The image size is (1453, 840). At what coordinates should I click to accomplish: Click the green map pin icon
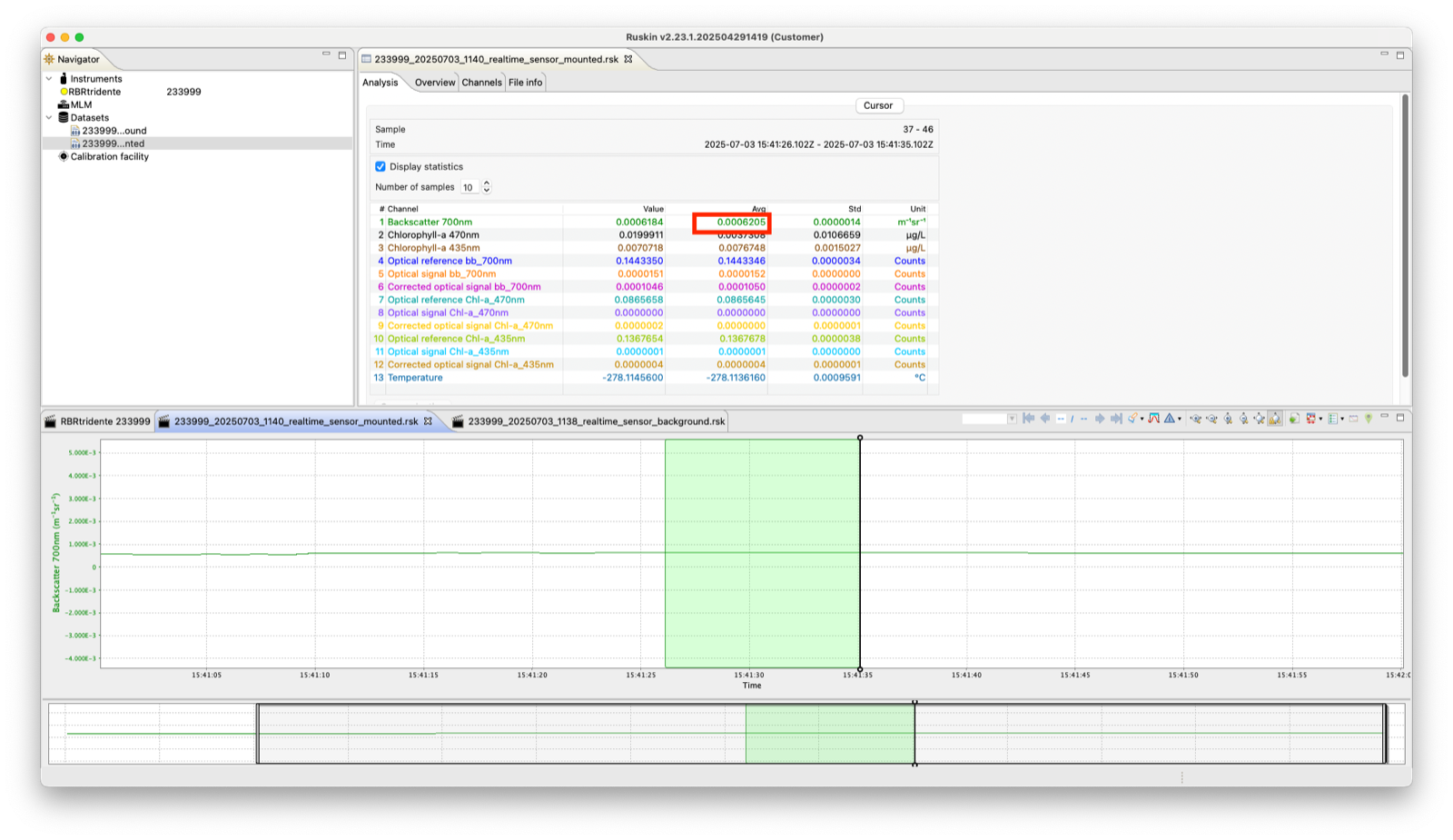pos(1369,419)
